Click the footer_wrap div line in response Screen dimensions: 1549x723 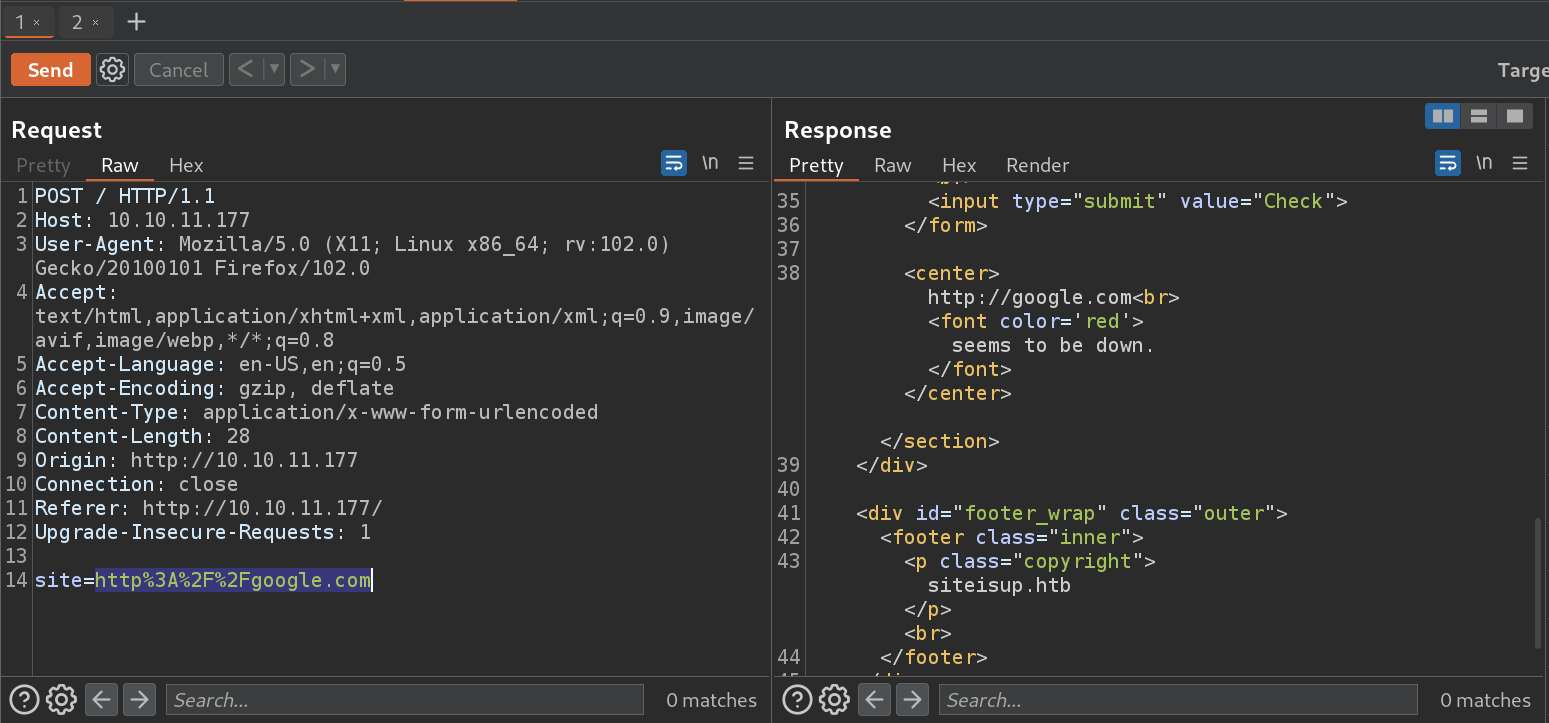point(1071,513)
